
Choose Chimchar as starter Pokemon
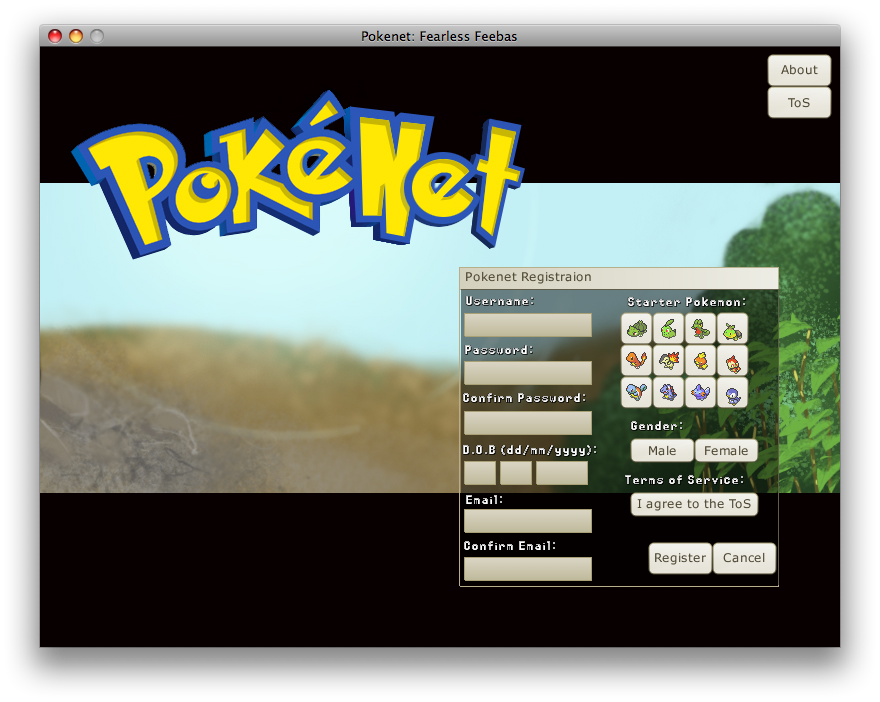point(732,360)
